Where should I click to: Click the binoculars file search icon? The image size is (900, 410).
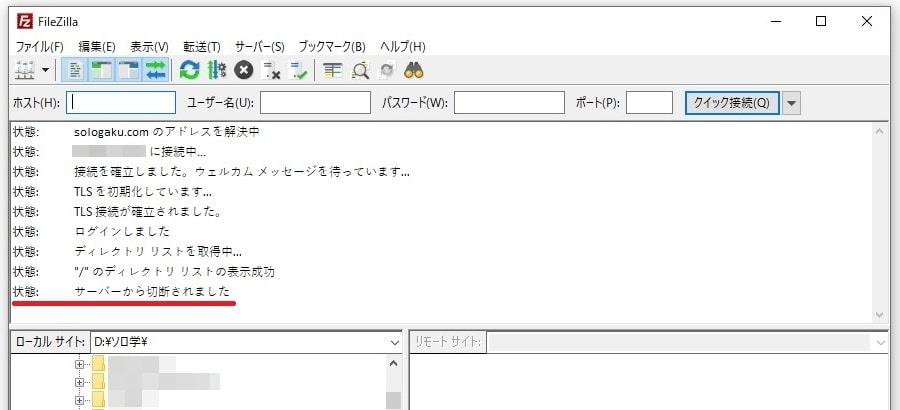[x=415, y=70]
